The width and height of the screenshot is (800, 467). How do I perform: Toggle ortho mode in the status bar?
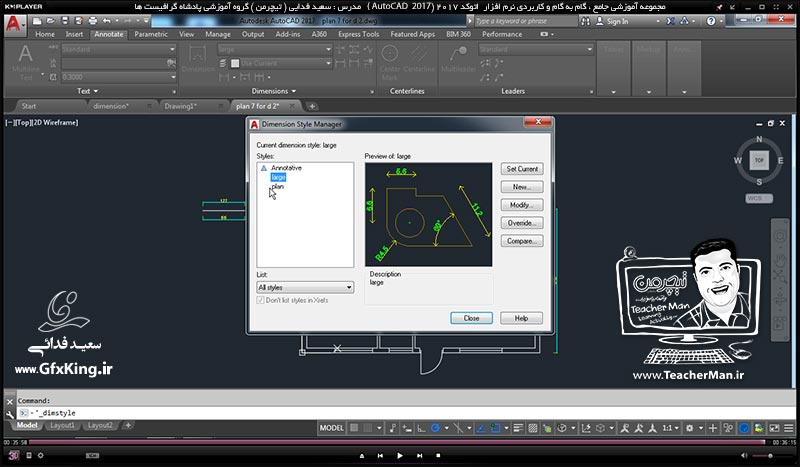coord(421,428)
